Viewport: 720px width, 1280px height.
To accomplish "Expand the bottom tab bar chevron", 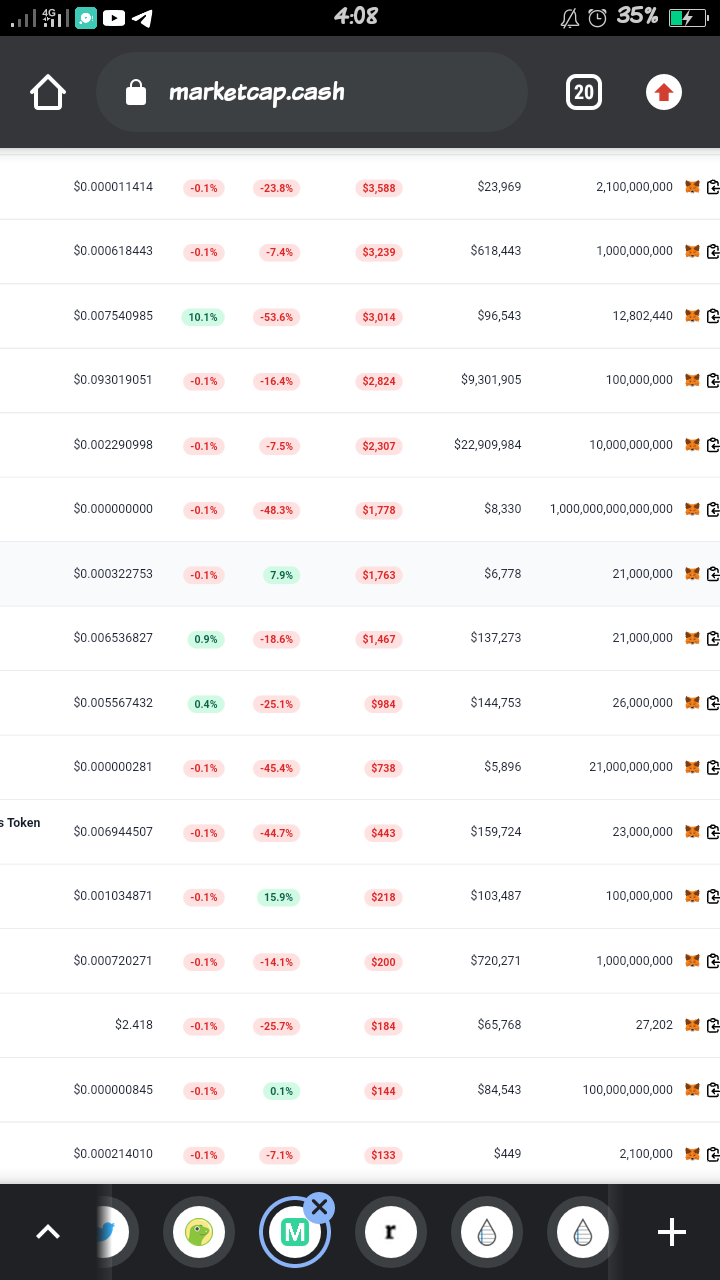I will click(x=48, y=1232).
